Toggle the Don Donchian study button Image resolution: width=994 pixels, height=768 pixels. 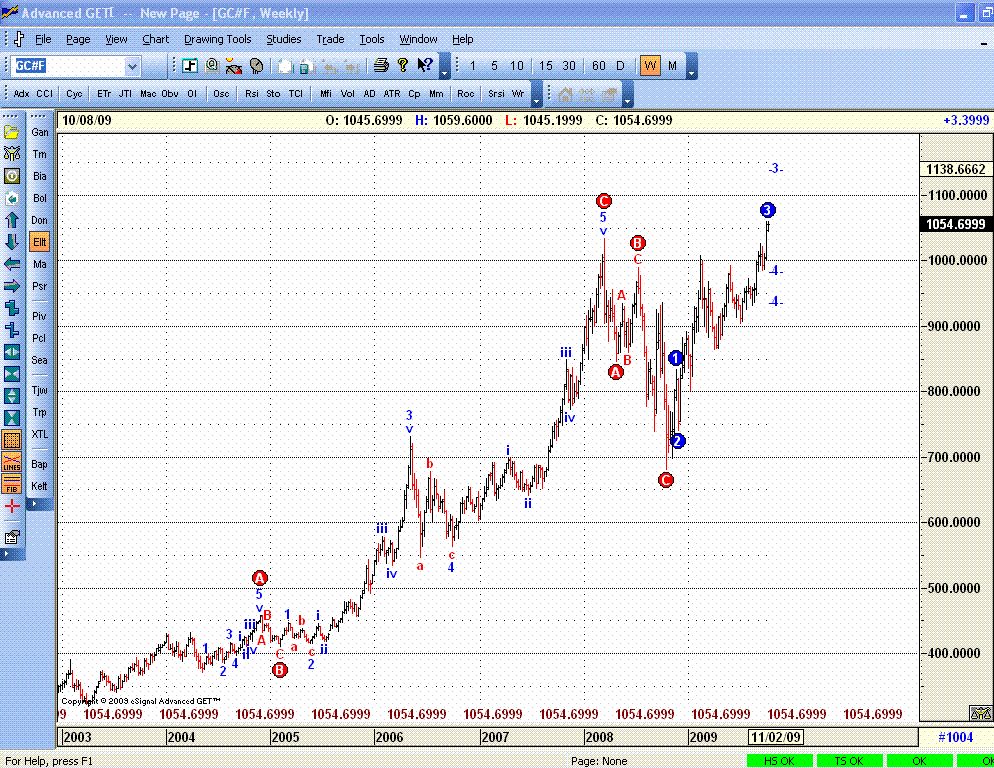coord(39,220)
